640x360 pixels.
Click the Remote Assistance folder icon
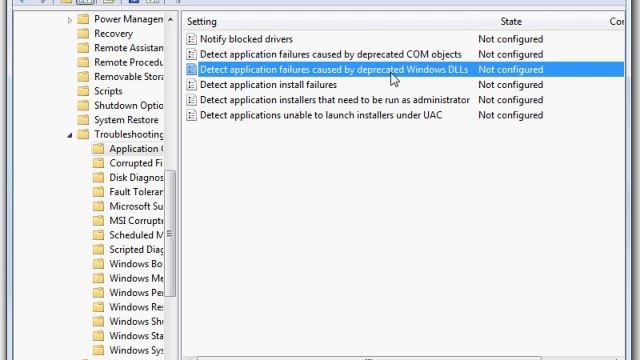[83, 48]
